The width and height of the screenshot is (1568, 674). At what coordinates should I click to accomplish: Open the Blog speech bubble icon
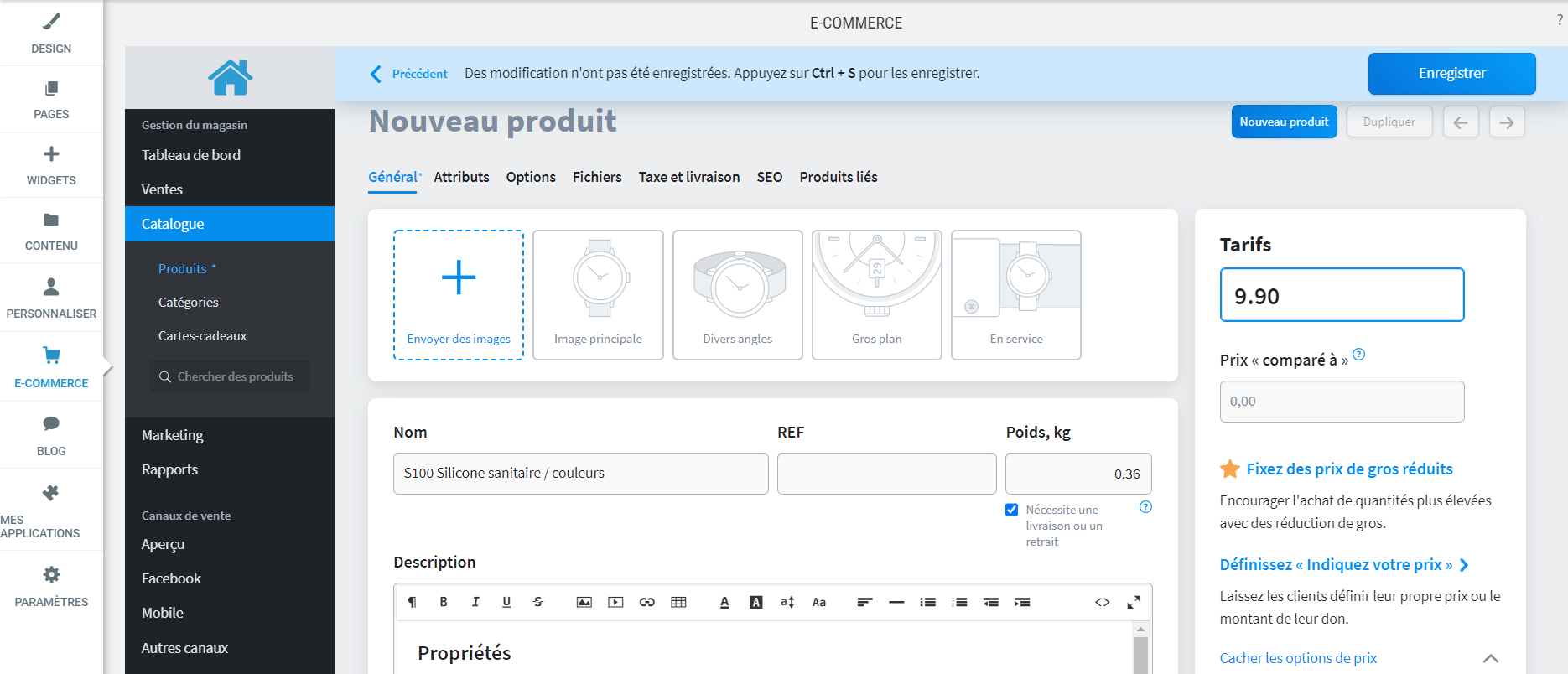(51, 423)
